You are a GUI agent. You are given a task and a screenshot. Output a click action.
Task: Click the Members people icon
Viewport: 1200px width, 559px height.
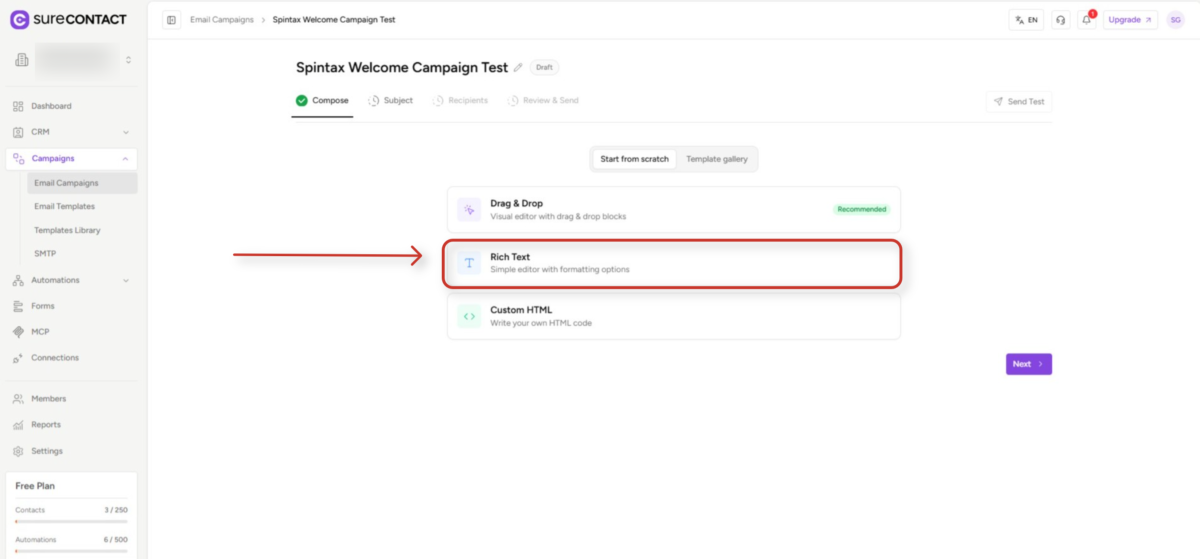18,399
